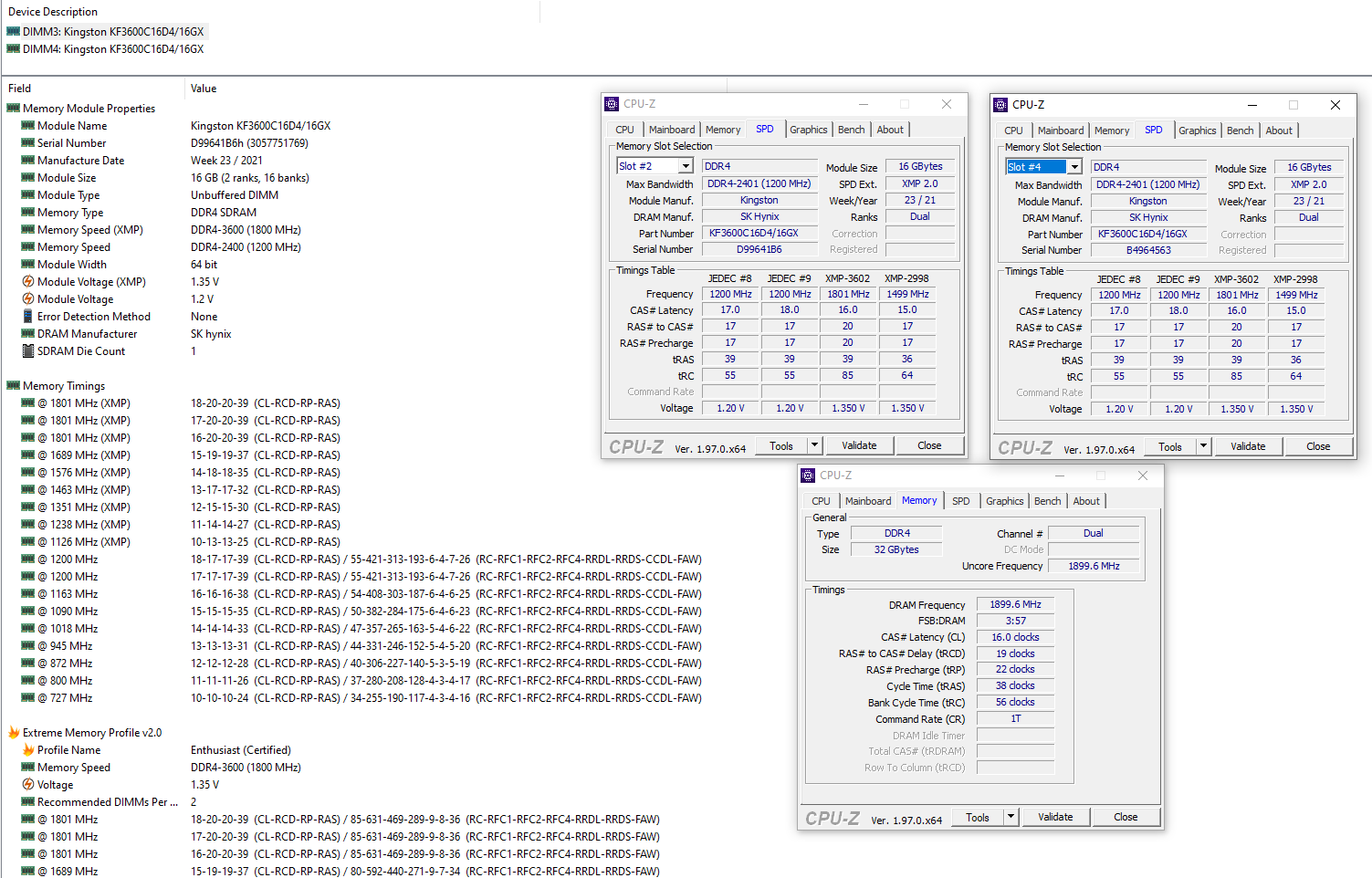Open the Bench tab in the Slot #4 window
The image size is (1372, 878).
point(1240,131)
